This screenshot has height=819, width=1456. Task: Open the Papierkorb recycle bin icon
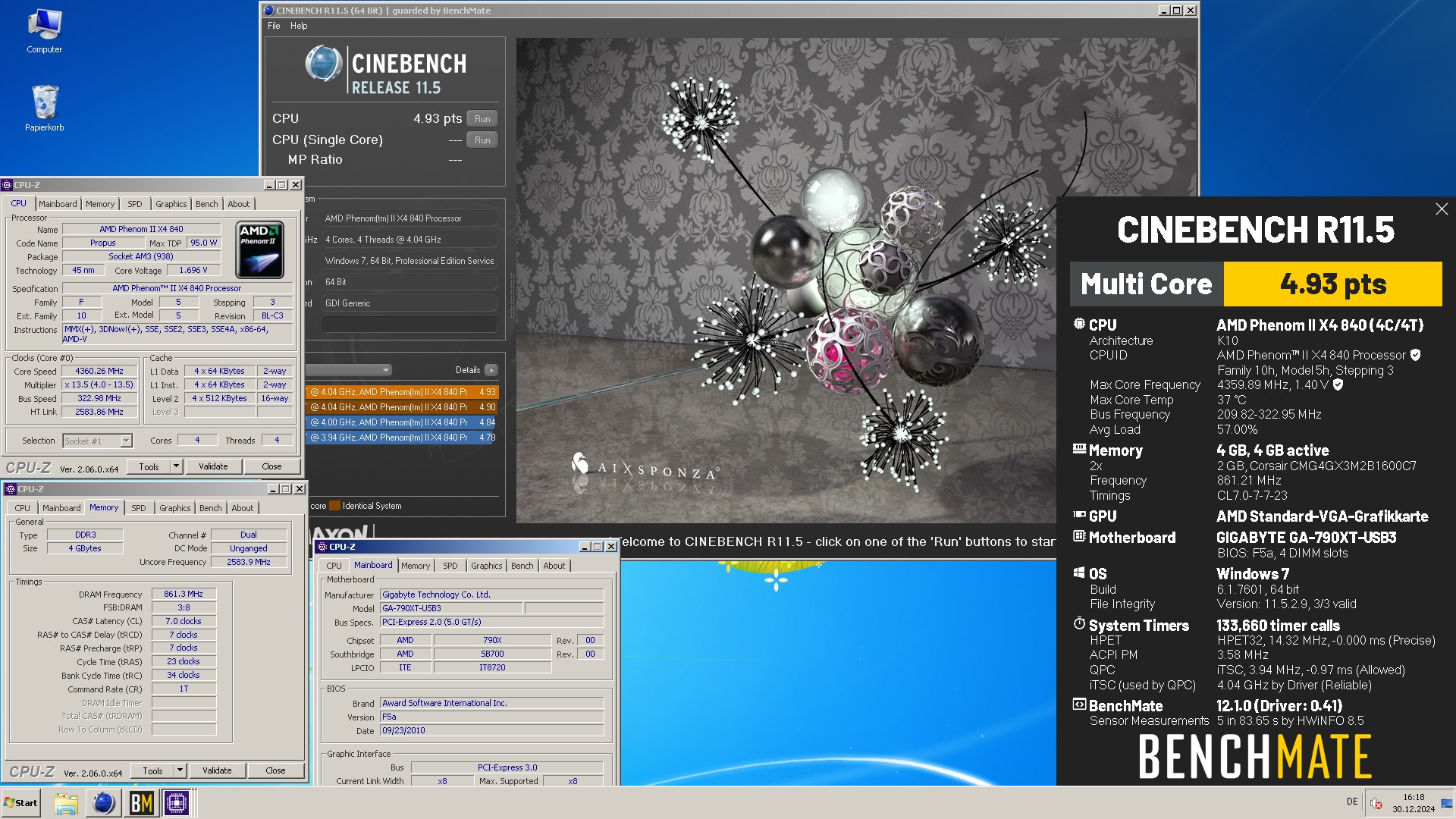(44, 108)
